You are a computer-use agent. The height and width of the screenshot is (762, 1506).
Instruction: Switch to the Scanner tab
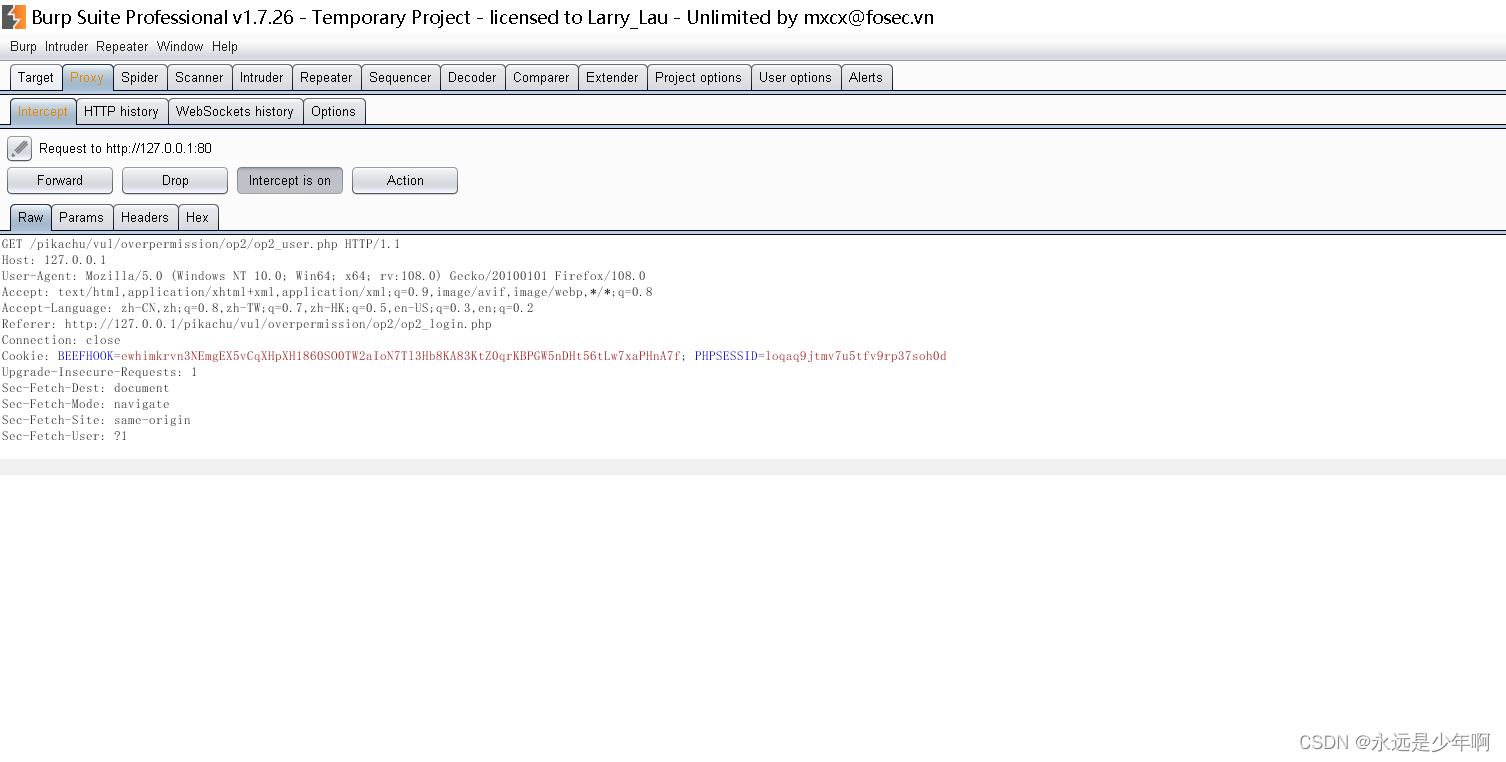coord(199,77)
